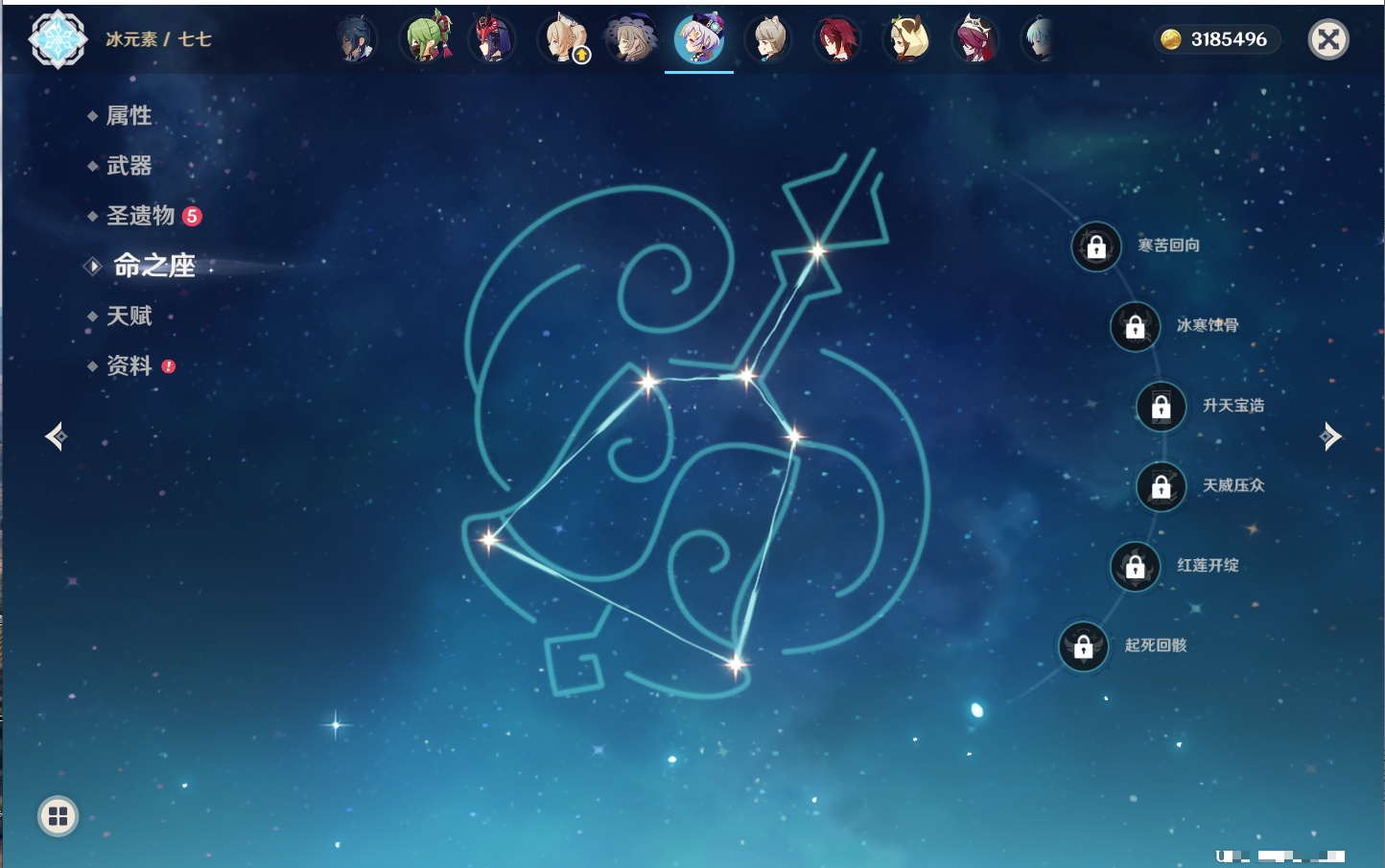This screenshot has width=1385, height=868.
Task: Open the locked 冰寒蚀骨 constellation node
Action: pos(1136,326)
